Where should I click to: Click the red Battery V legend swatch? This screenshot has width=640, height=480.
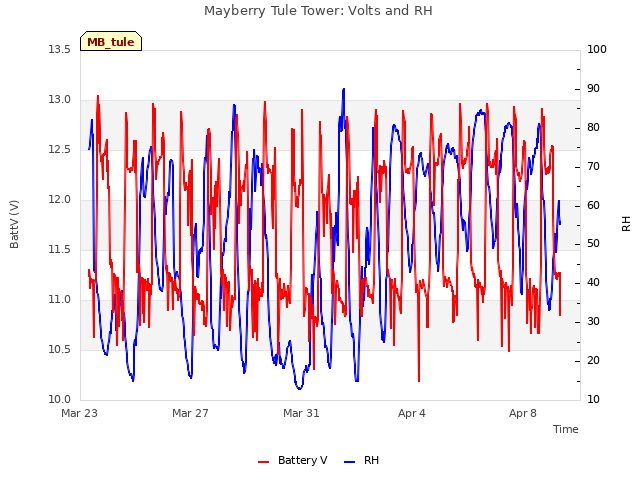point(264,462)
